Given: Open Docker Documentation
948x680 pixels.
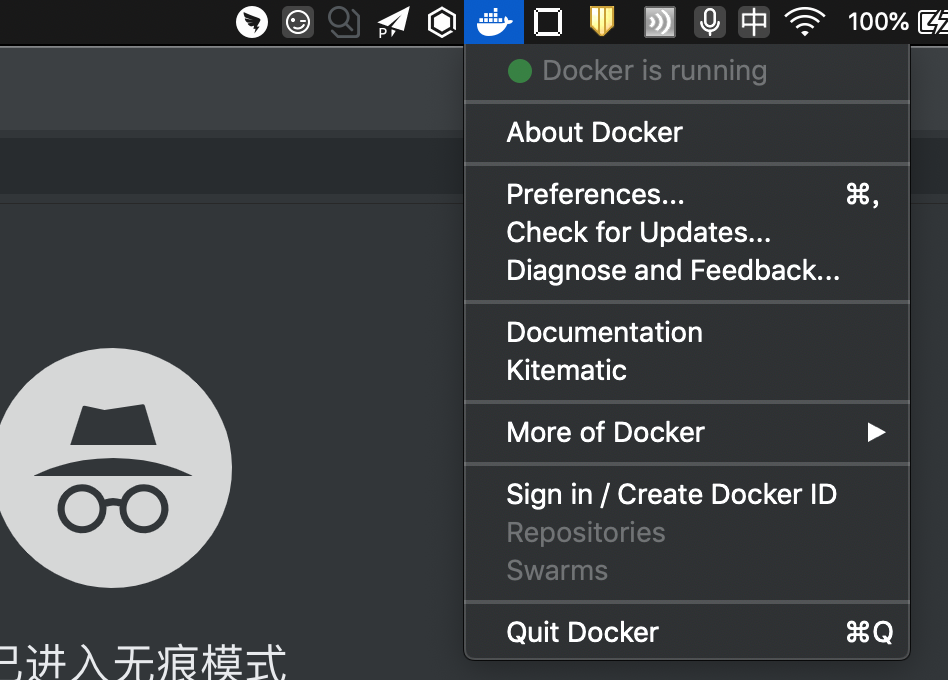Looking at the screenshot, I should pos(604,332).
